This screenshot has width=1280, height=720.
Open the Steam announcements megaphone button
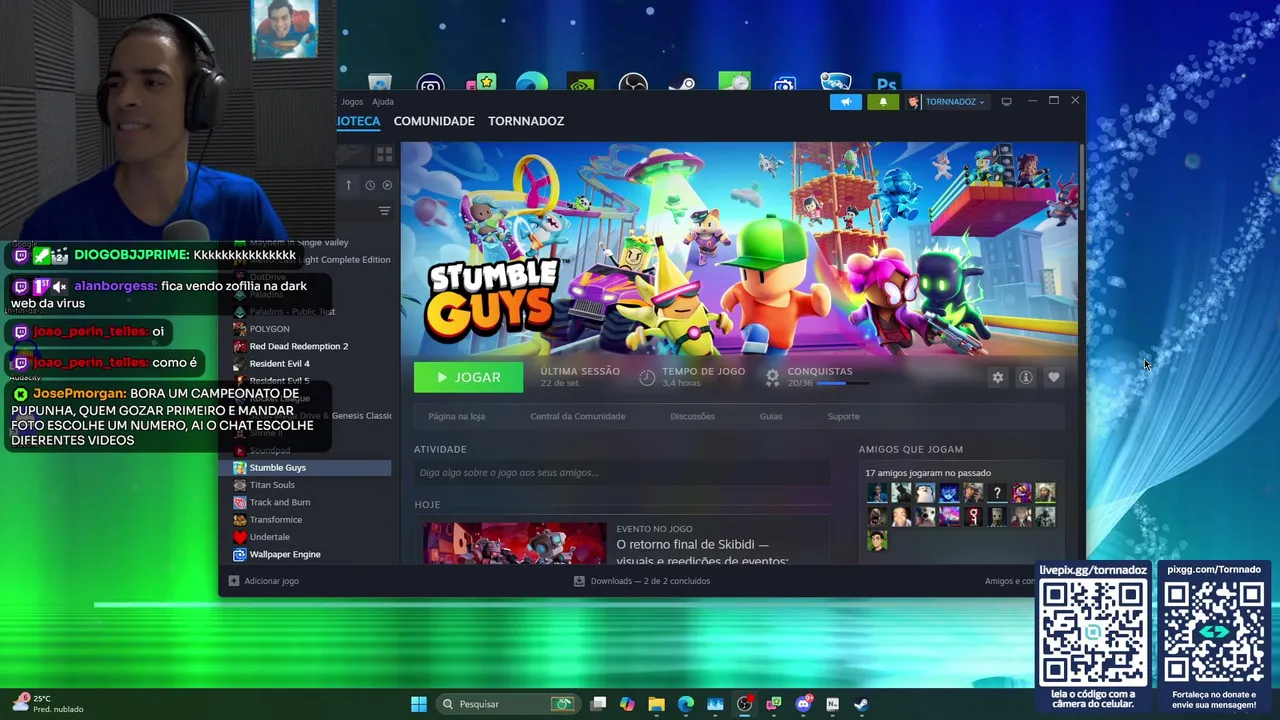tap(845, 102)
